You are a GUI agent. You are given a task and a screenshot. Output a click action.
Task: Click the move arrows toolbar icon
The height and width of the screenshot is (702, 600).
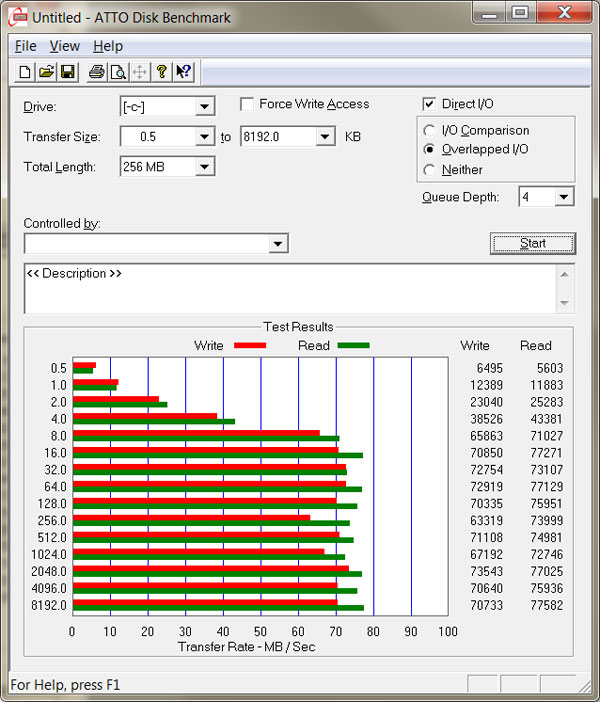(x=140, y=72)
